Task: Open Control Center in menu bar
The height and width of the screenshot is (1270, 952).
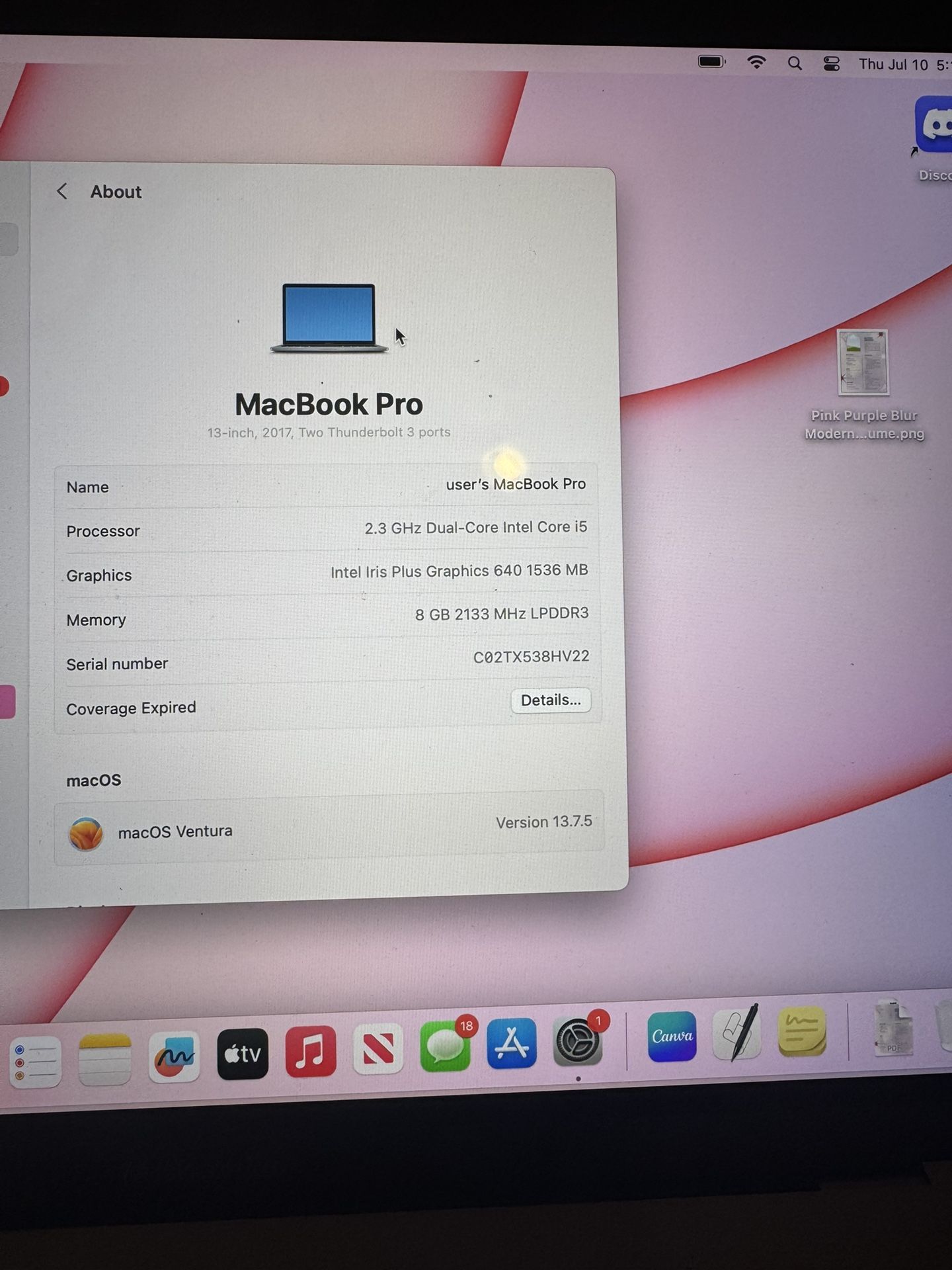Action: [831, 64]
